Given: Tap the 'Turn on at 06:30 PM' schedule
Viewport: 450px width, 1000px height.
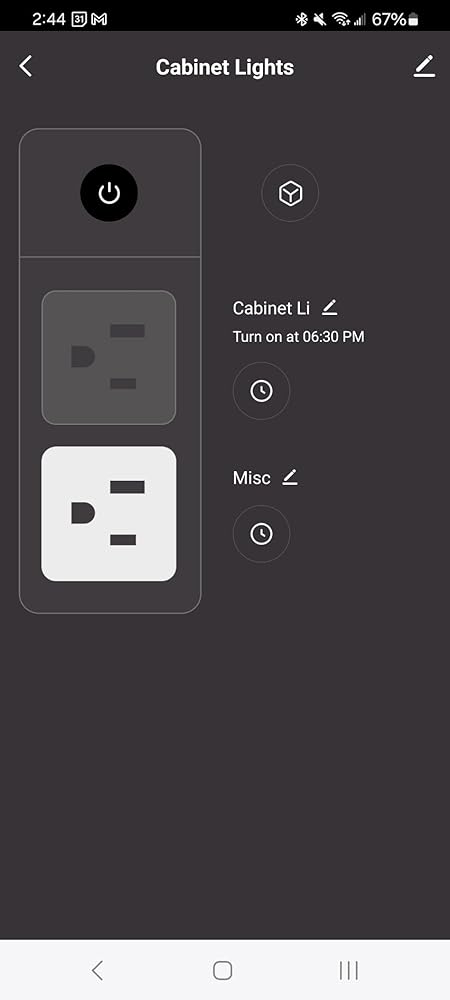Looking at the screenshot, I should [x=298, y=337].
